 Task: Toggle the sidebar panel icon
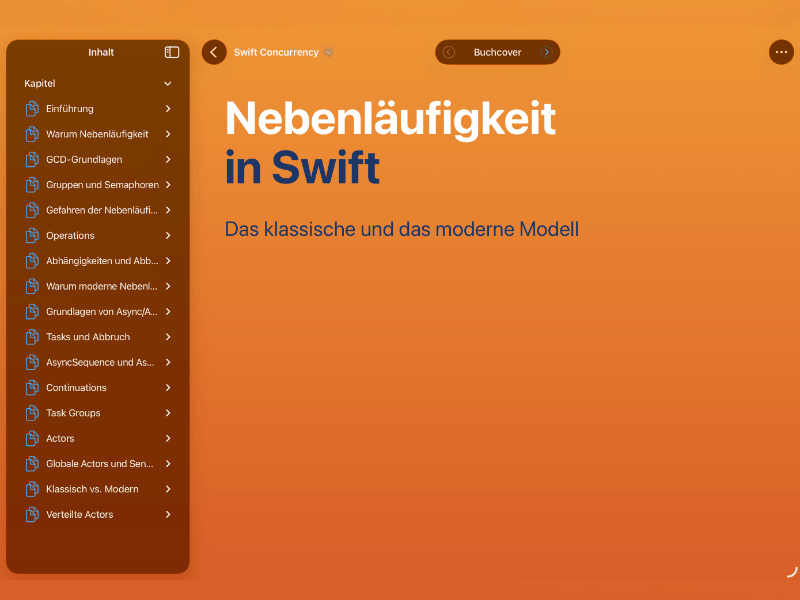coord(172,52)
